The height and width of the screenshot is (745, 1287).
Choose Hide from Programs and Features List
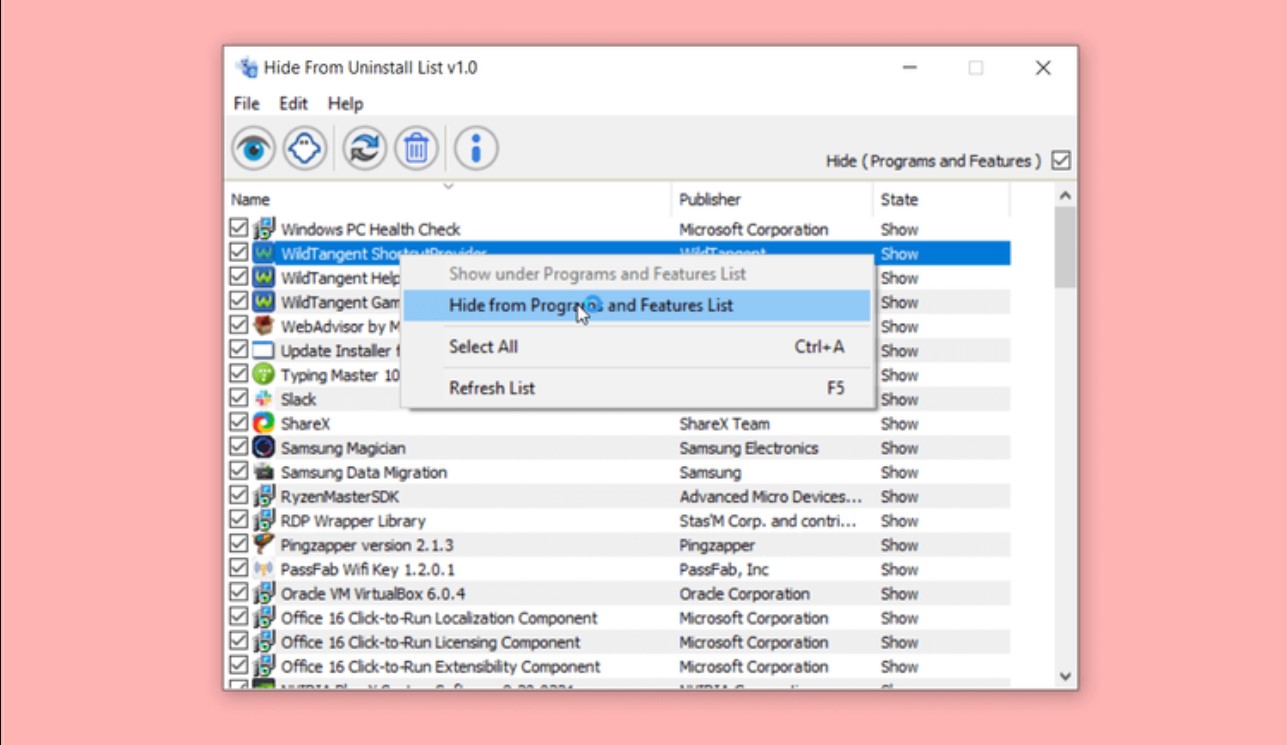(636, 306)
